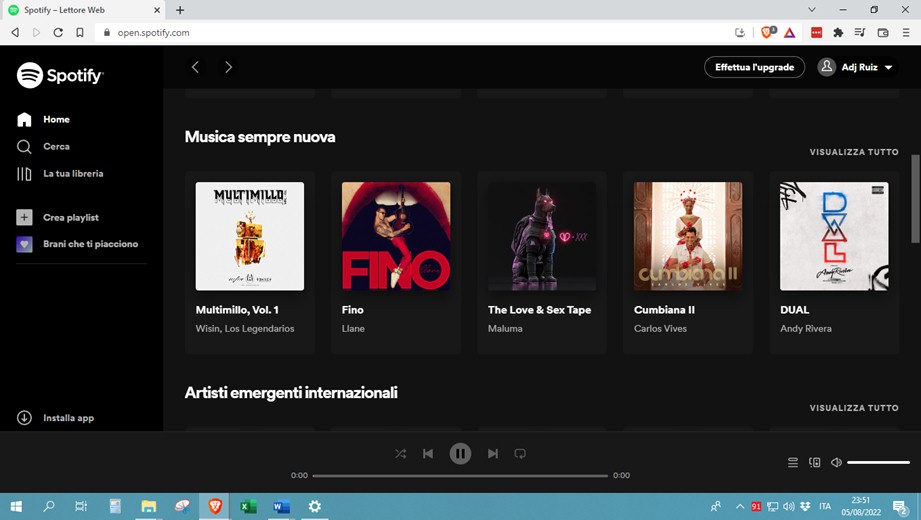This screenshot has height=520, width=921.
Task: Open the browser hamburger menu
Action: point(906,33)
